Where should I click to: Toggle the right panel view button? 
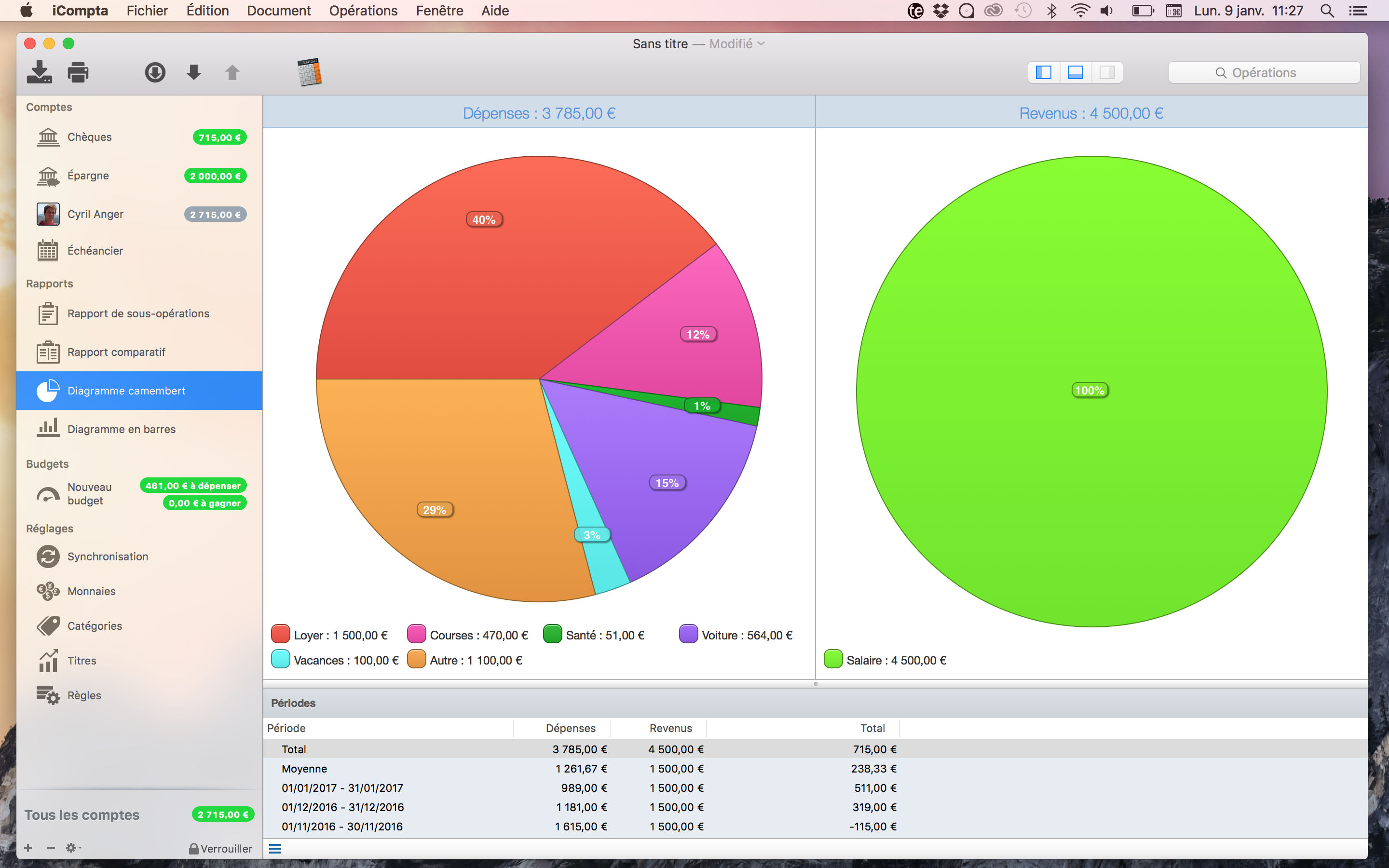coord(1106,72)
